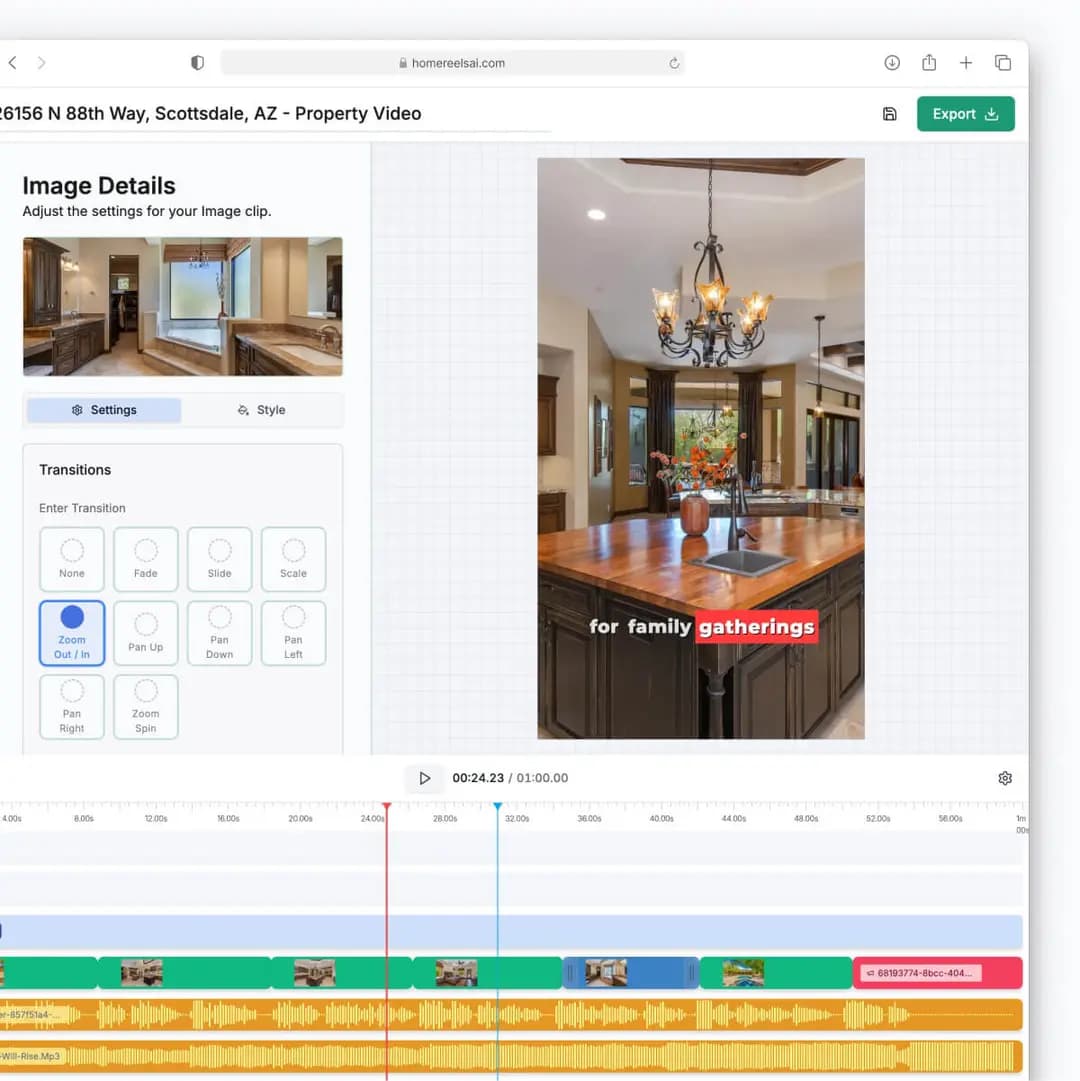Select the blue clip in the timeline

[630, 972]
